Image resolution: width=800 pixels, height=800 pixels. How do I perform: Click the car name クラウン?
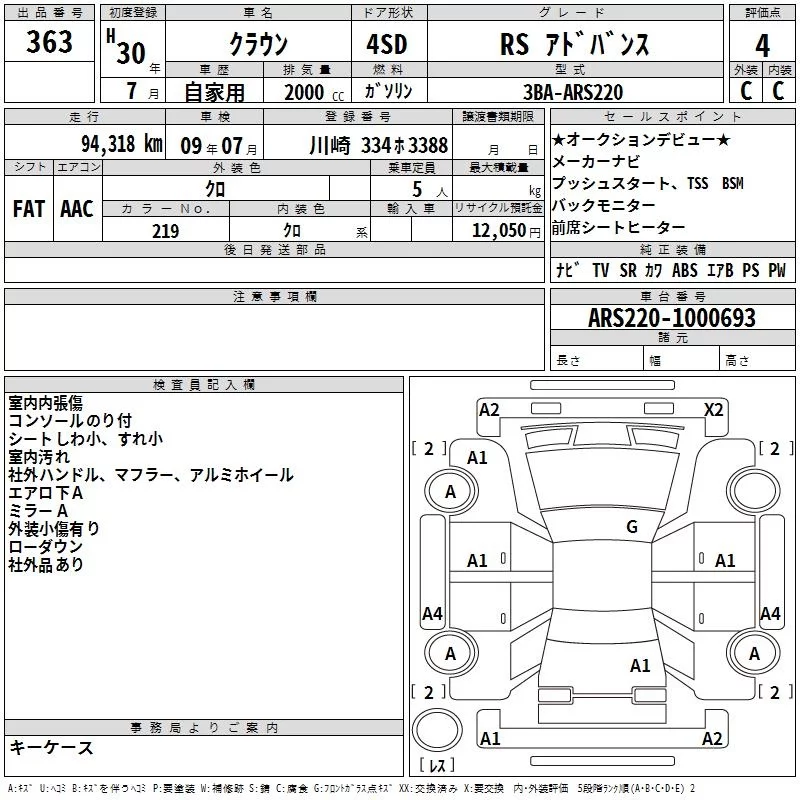coord(258,45)
